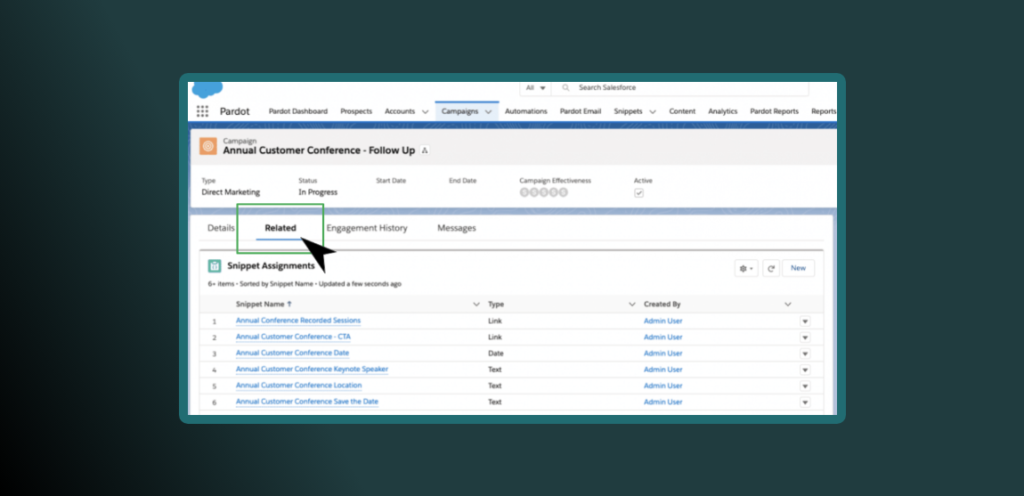
Task: Open the Analytics tab
Action: coord(722,112)
